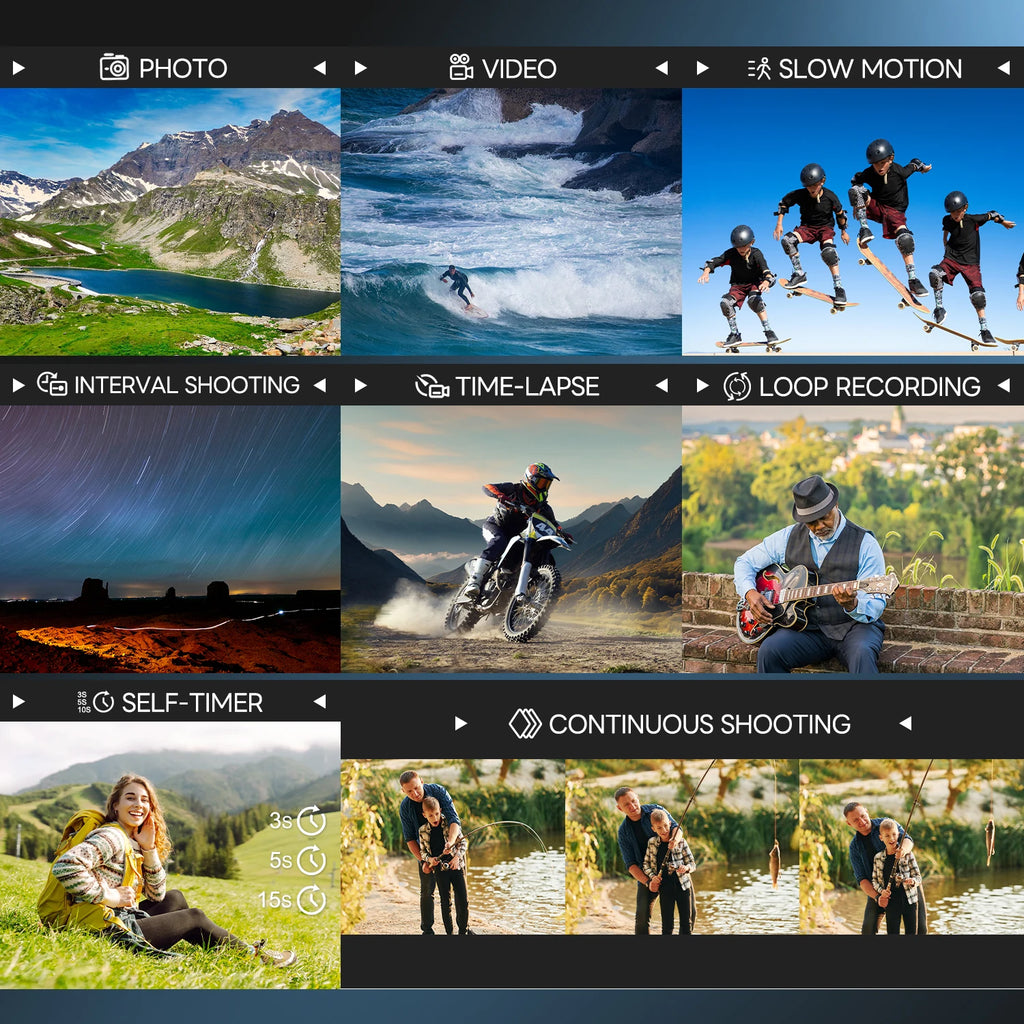Click the right-pointing arrow before PHOTO
Image resolution: width=1024 pixels, height=1024 pixels.
(18, 68)
